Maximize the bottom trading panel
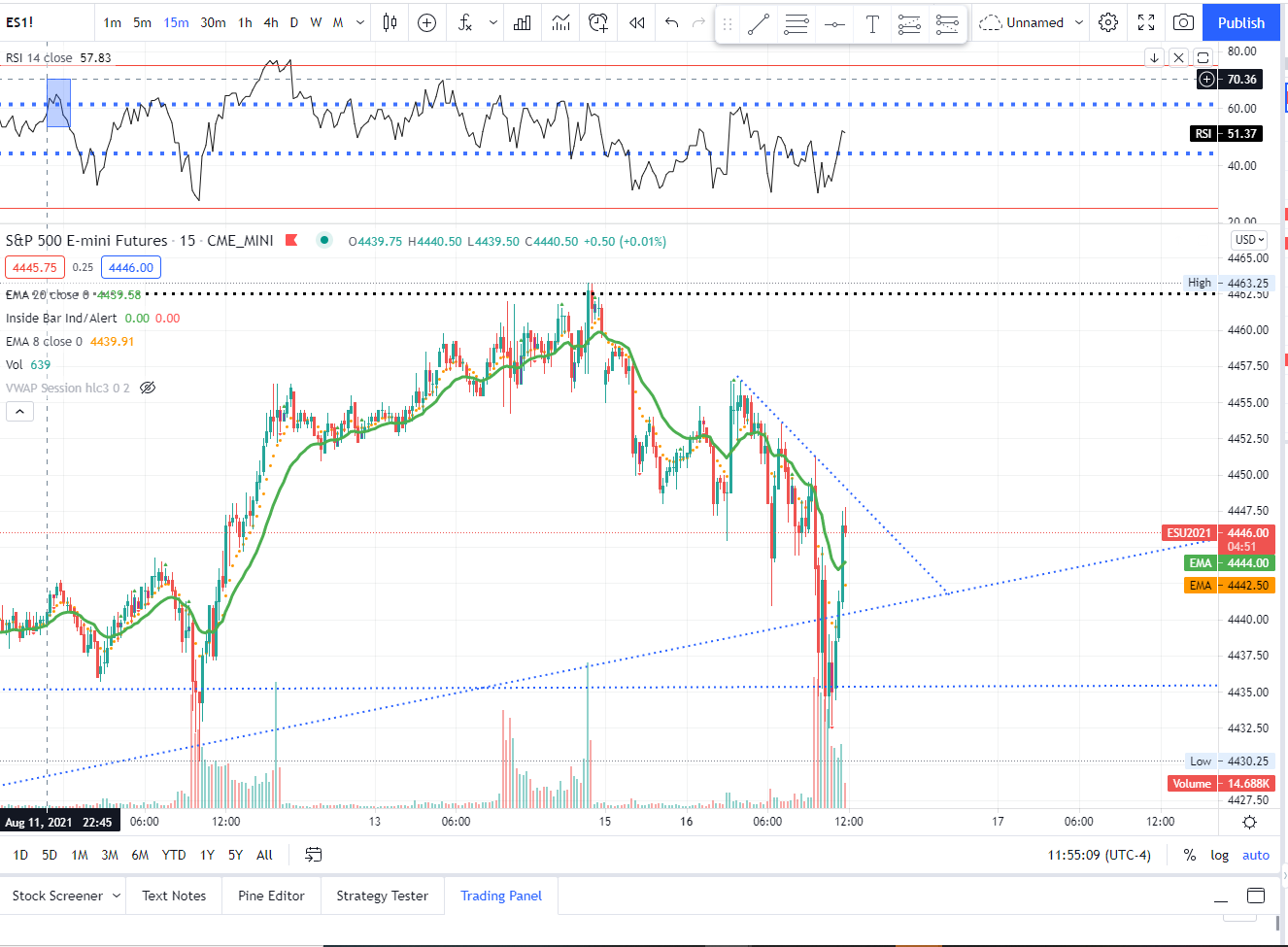The image size is (1288, 947). coord(1256,896)
